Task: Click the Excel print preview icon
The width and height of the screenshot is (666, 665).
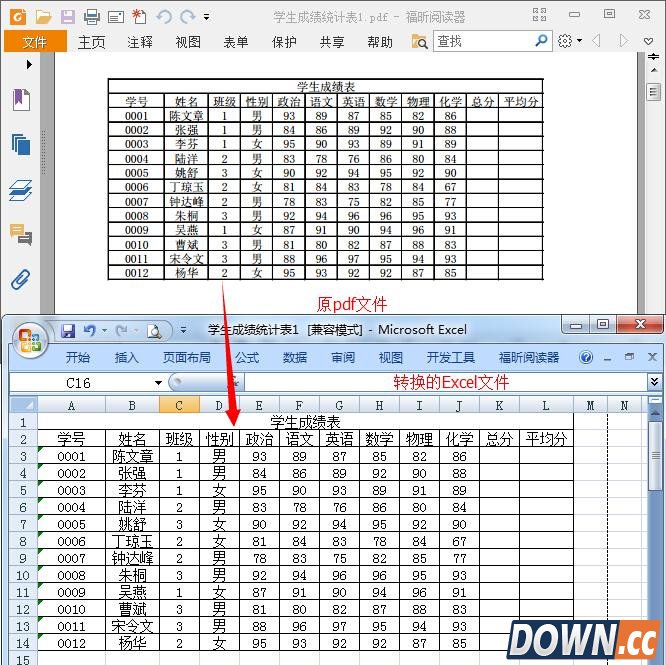Action: tap(154, 331)
